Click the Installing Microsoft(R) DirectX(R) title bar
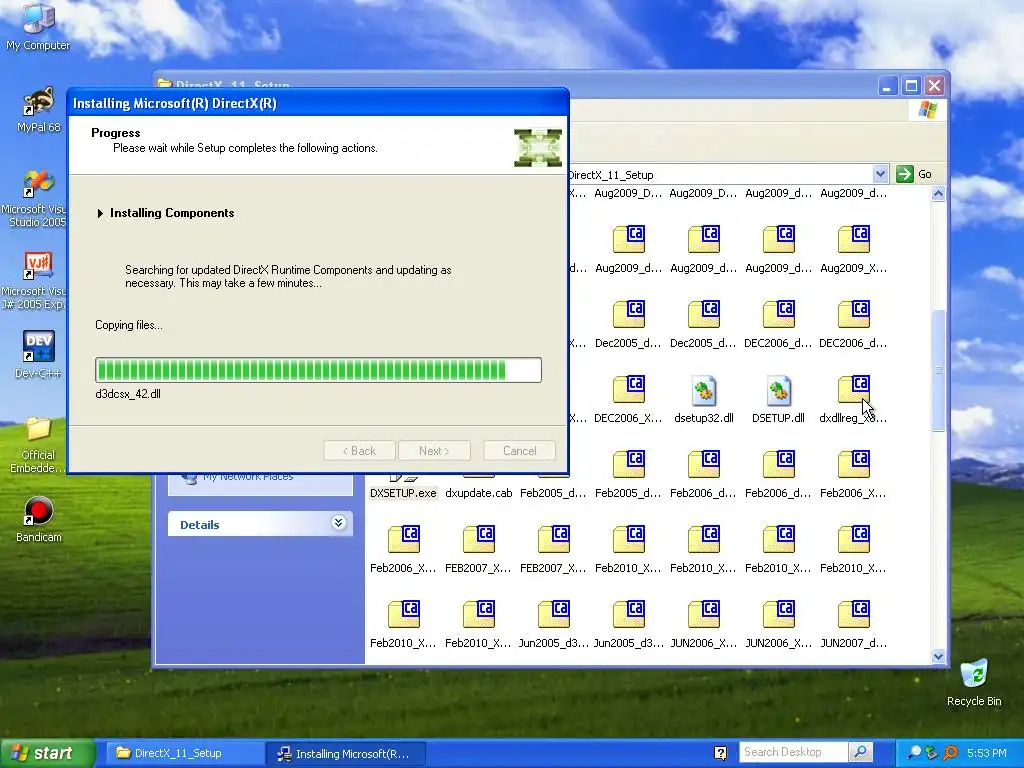This screenshot has height=768, width=1024. (x=318, y=103)
